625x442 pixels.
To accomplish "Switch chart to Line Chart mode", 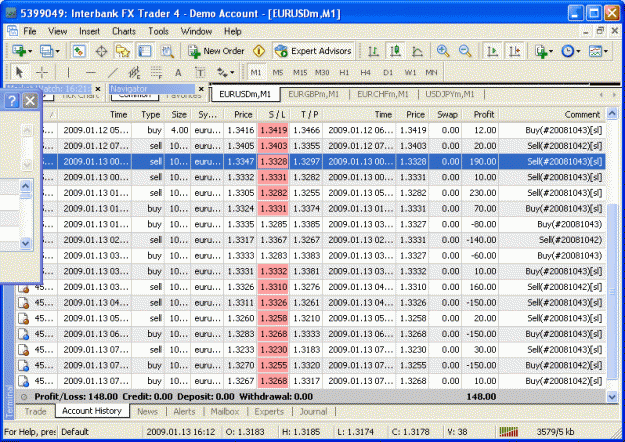I will (x=417, y=51).
